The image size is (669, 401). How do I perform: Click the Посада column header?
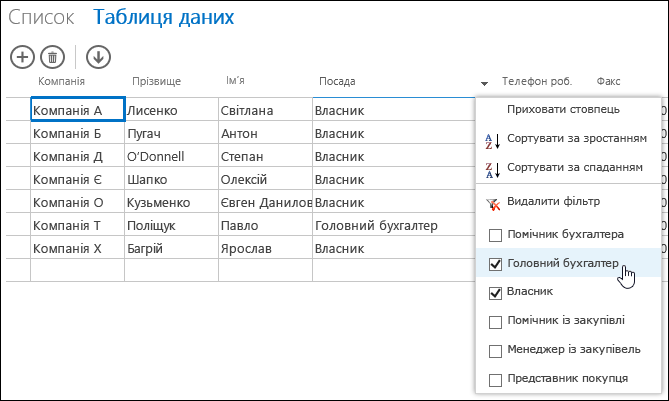pos(337,81)
